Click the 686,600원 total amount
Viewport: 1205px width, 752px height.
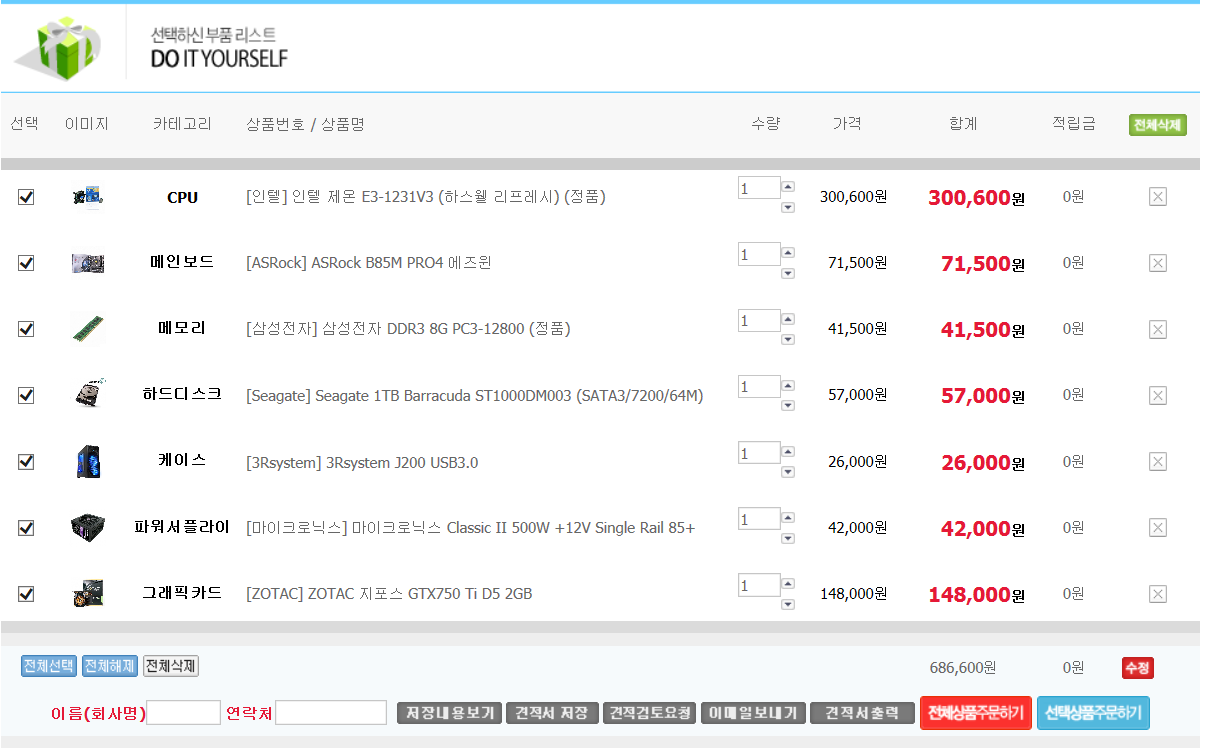[x=962, y=668]
